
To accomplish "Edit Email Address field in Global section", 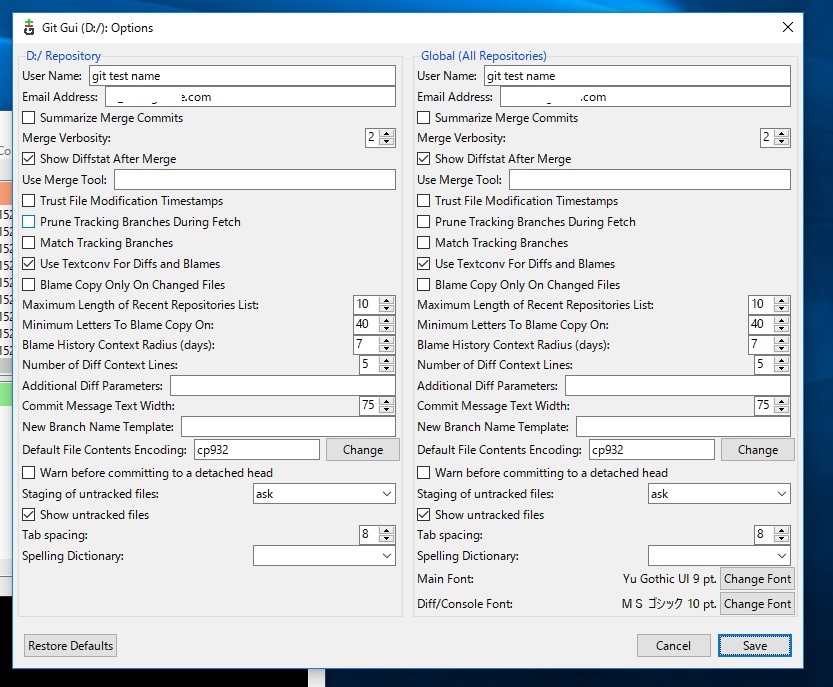I will [x=645, y=97].
